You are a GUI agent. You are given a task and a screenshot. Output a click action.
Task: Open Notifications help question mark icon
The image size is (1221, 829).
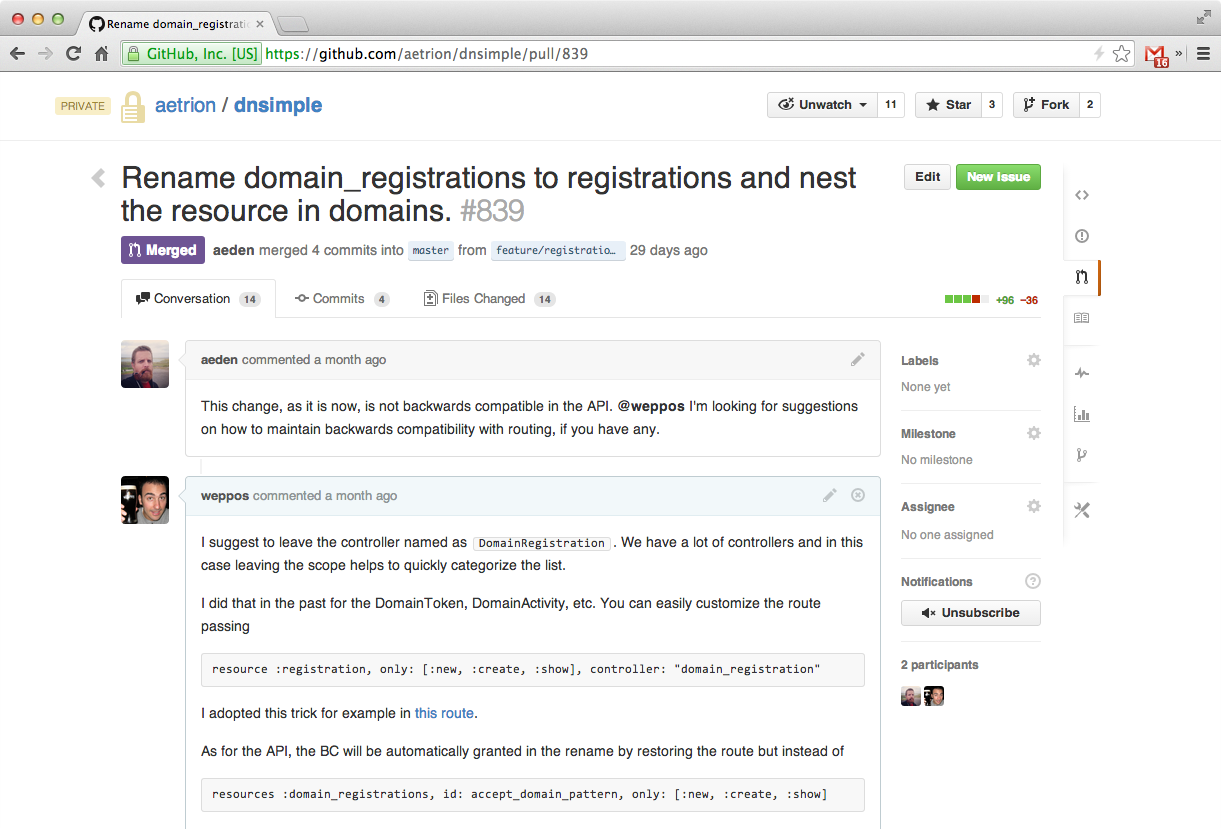point(1033,581)
